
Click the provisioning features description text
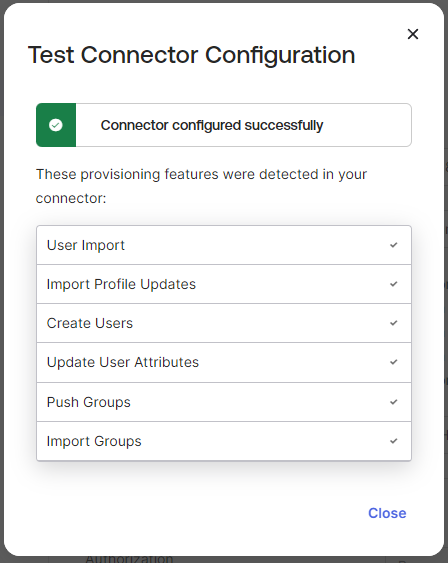click(201, 186)
